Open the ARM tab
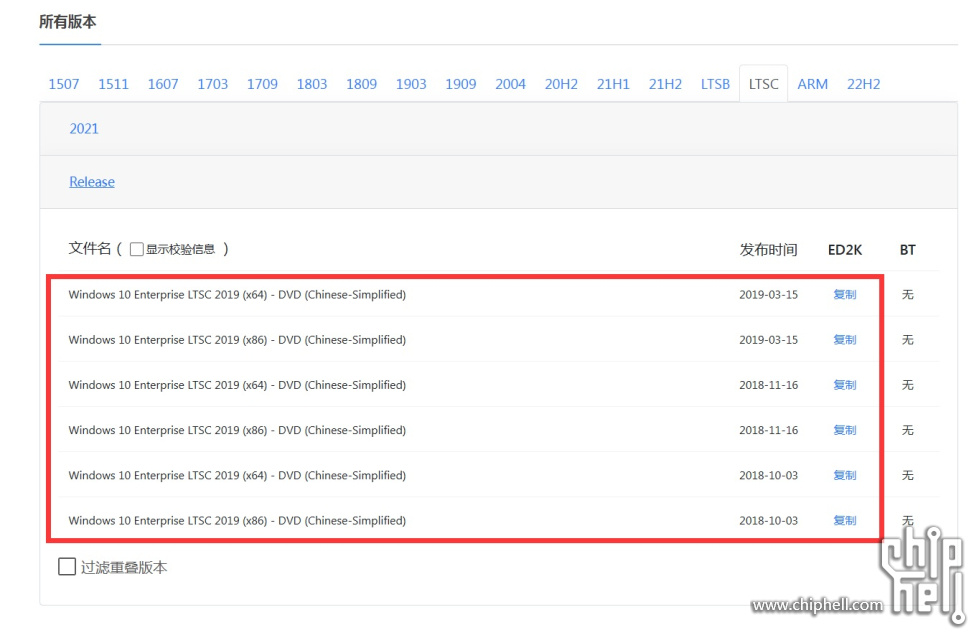This screenshot has height=640, width=979. 812,84
